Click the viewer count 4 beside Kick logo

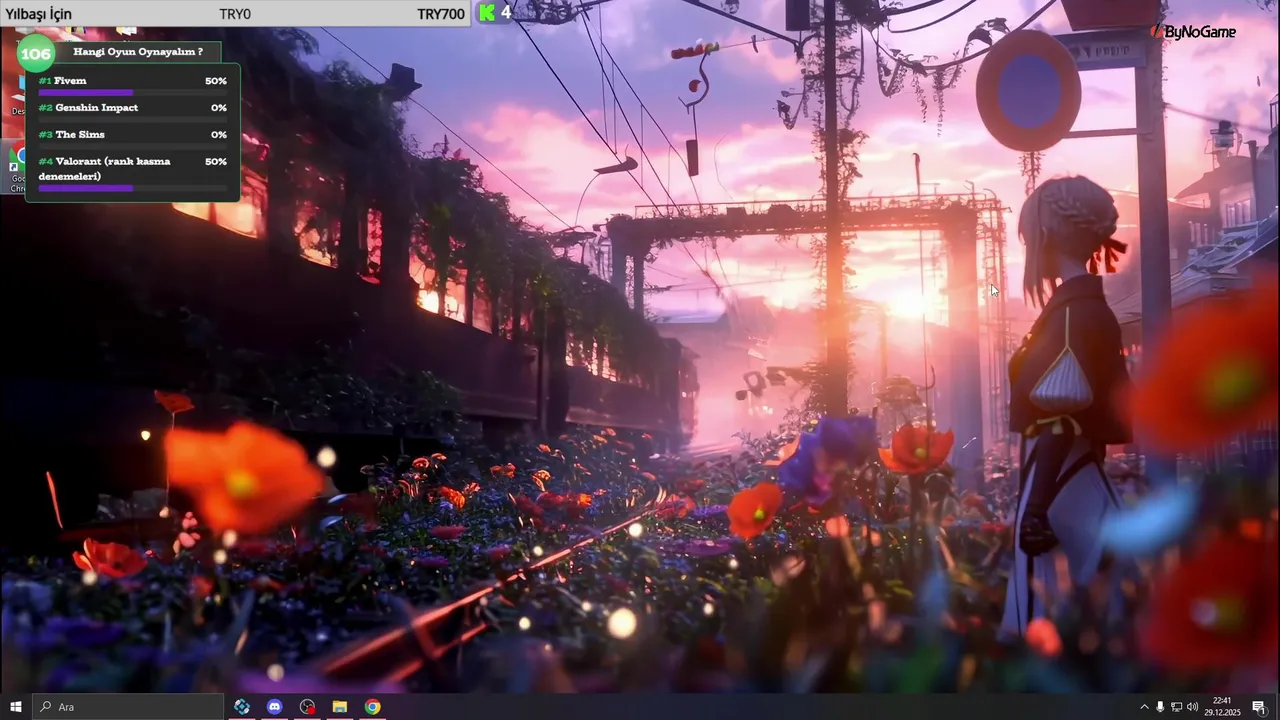tap(506, 13)
